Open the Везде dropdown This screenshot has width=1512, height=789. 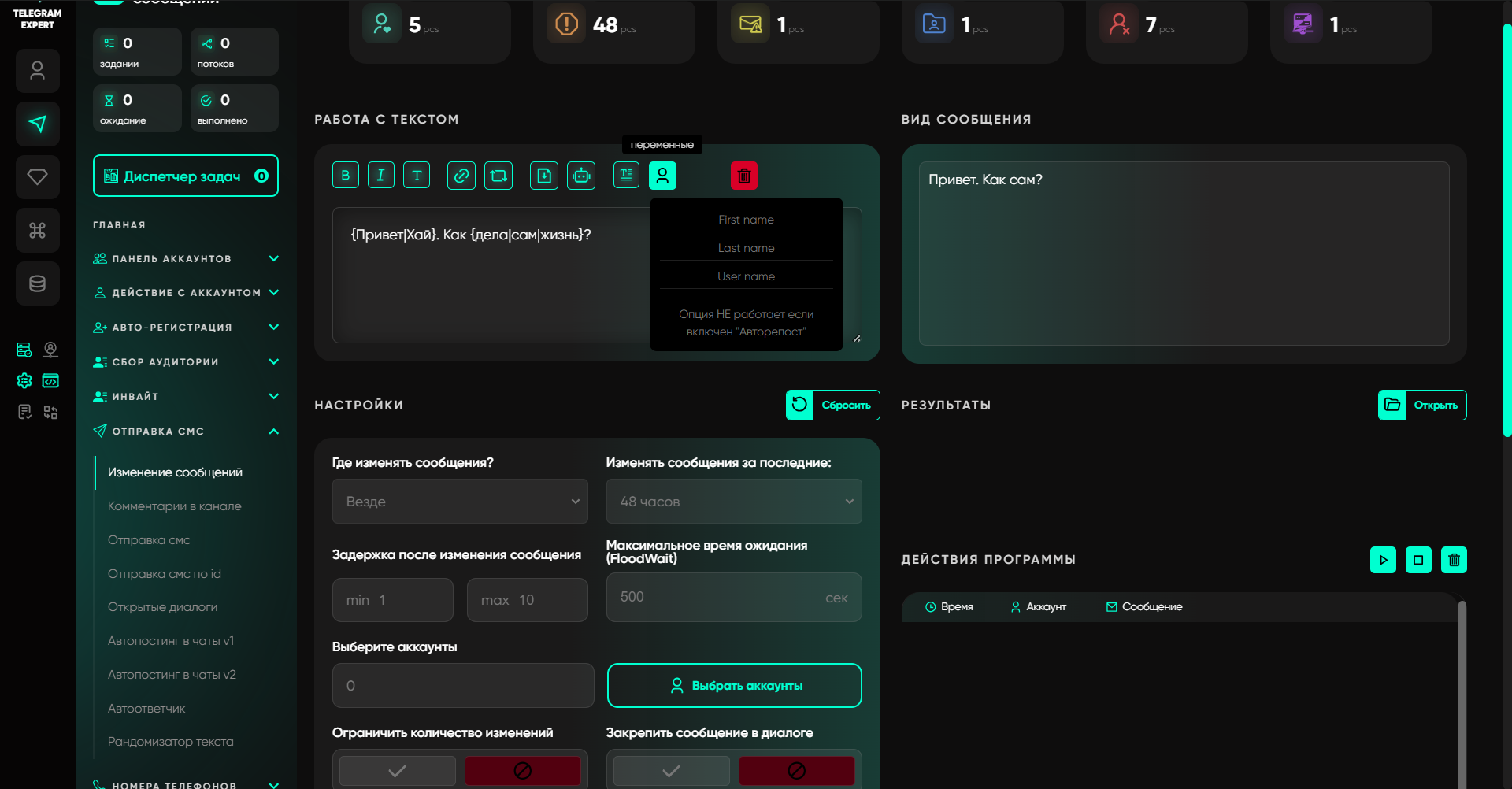[460, 502]
